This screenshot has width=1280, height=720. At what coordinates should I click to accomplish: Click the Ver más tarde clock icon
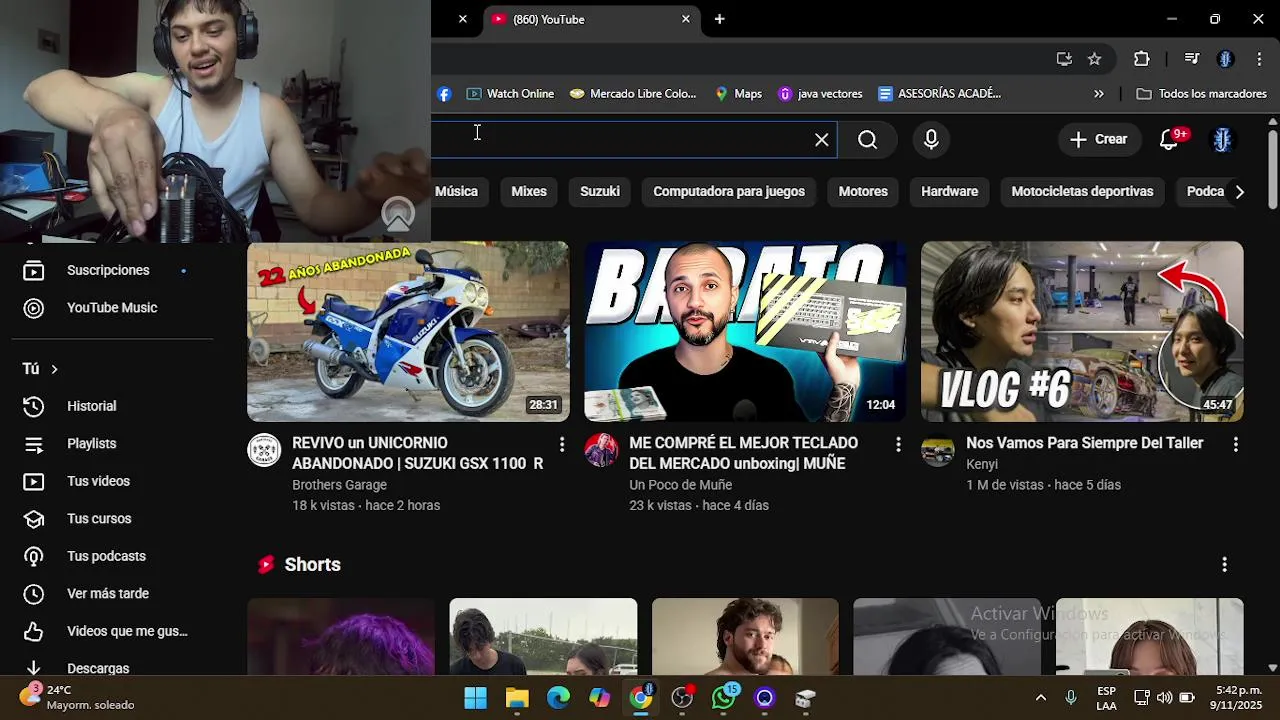click(34, 594)
